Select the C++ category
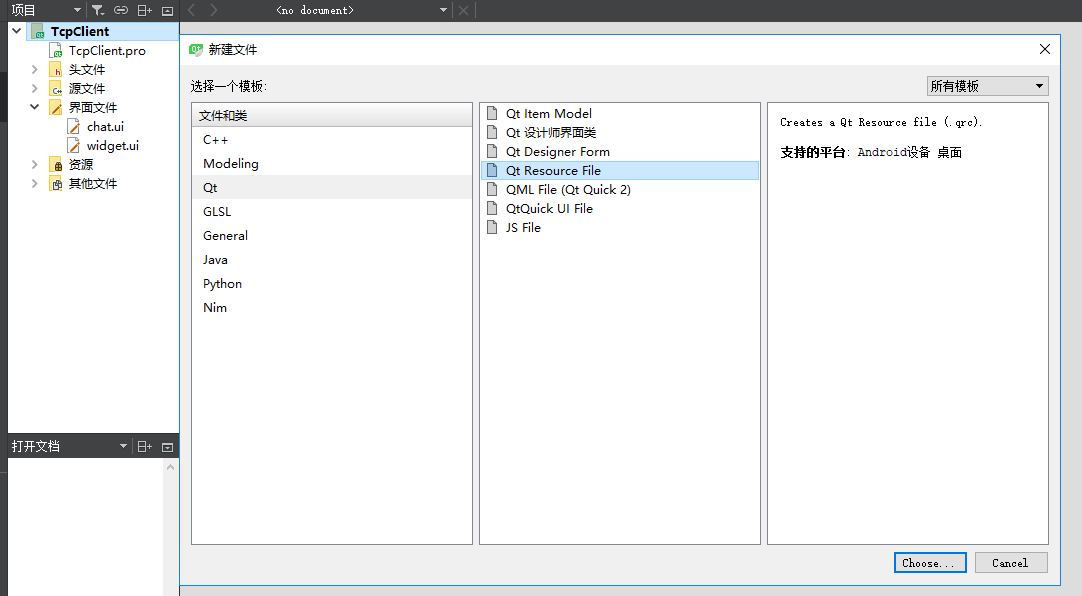Image resolution: width=1082 pixels, height=596 pixels. click(x=332, y=139)
